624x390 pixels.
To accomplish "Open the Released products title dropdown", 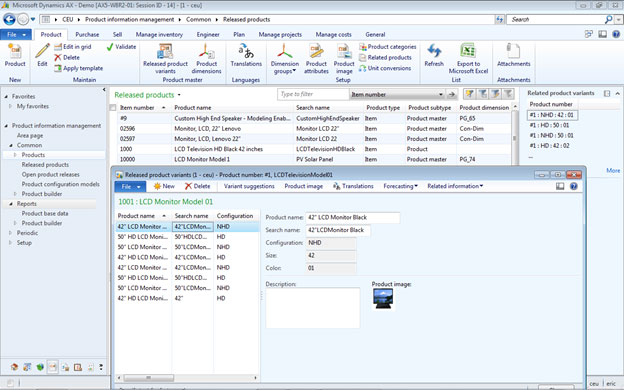I will pyautogui.click(x=179, y=95).
